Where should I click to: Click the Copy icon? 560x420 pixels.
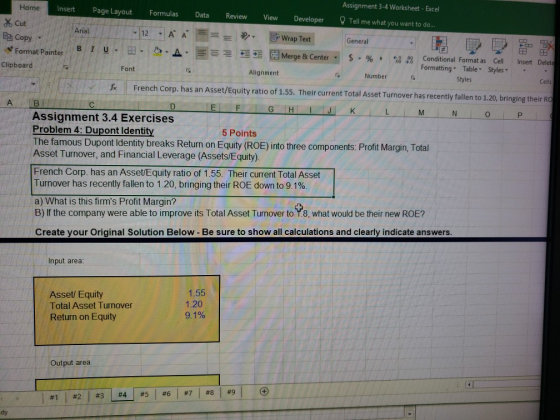tap(8, 36)
